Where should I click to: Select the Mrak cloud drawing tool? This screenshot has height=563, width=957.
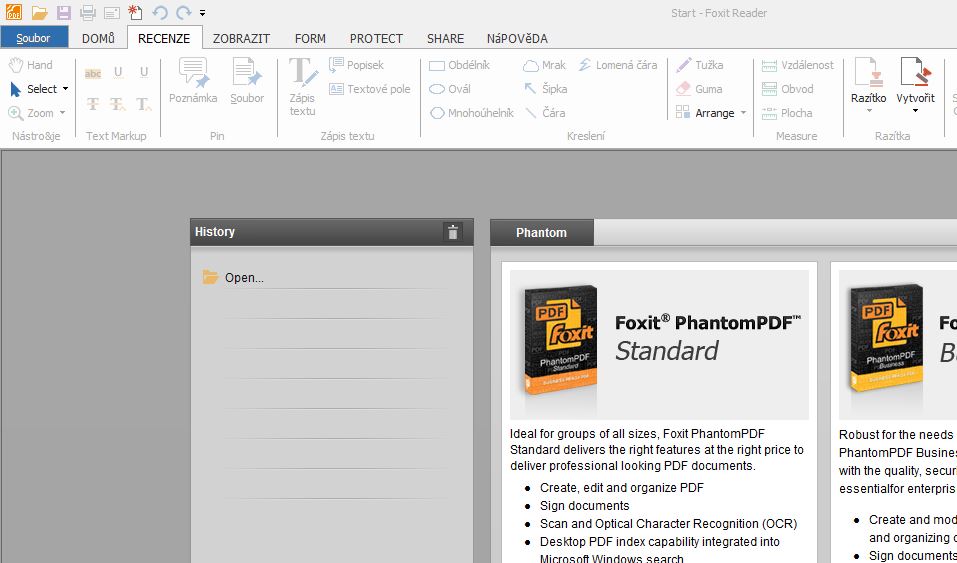coord(544,65)
